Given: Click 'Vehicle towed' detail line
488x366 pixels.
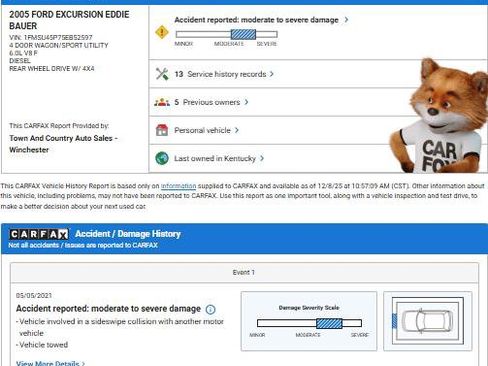Looking at the screenshot, I should click(x=42, y=345).
